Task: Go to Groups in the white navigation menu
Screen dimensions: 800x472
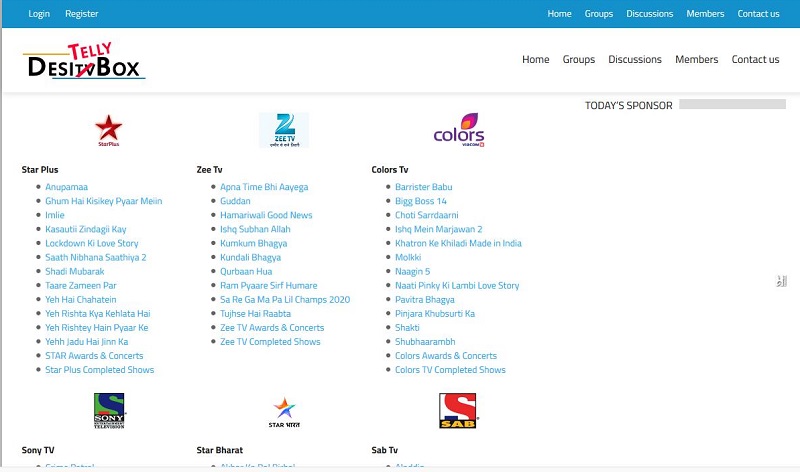Action: coord(579,59)
